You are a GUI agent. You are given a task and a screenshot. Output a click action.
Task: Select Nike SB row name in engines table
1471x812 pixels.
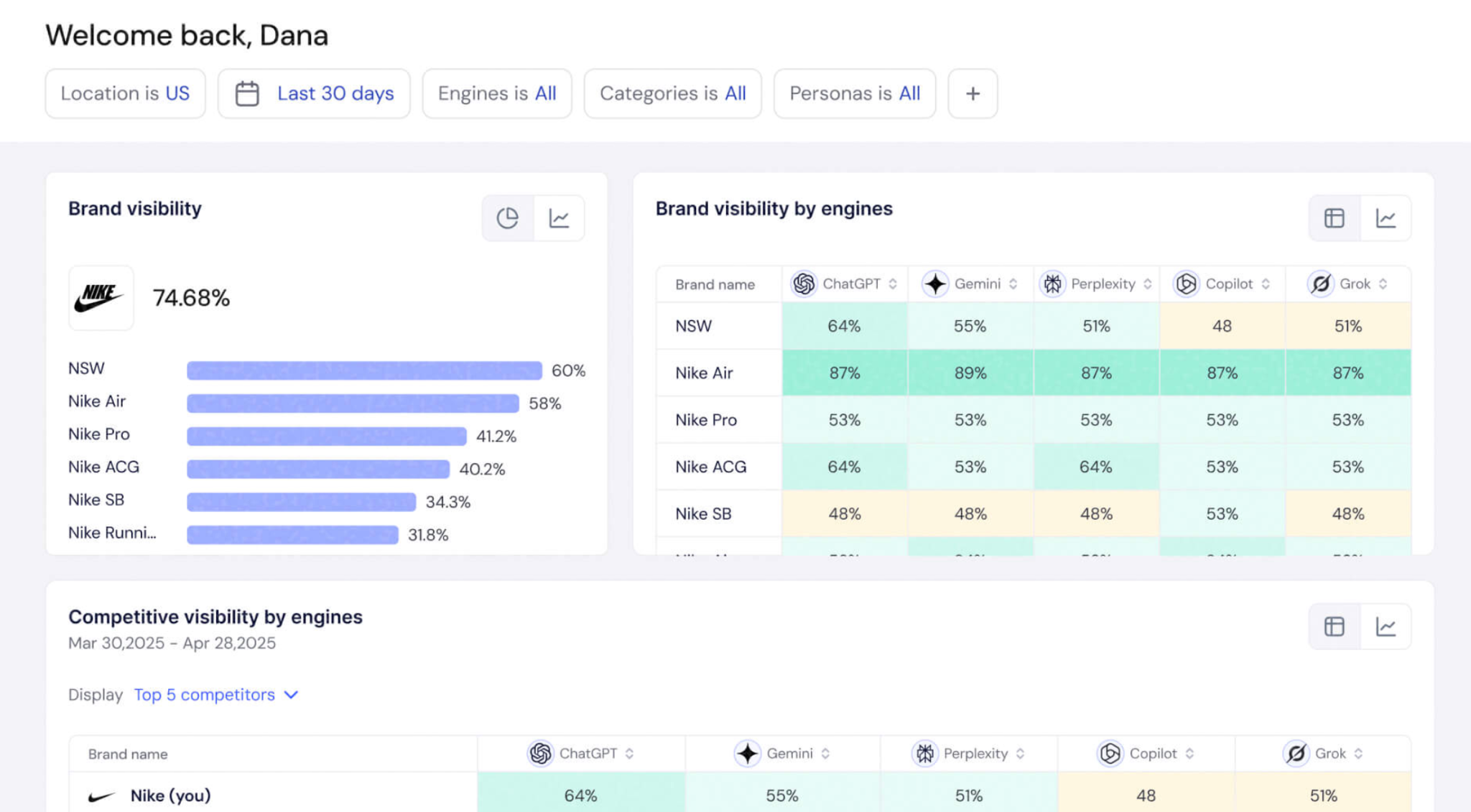(x=703, y=514)
